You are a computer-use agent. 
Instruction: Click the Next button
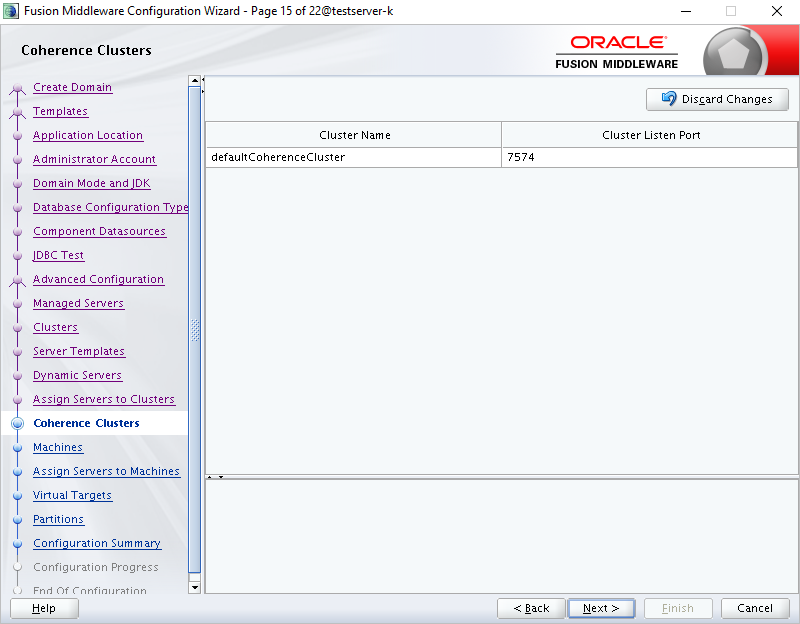(x=601, y=608)
